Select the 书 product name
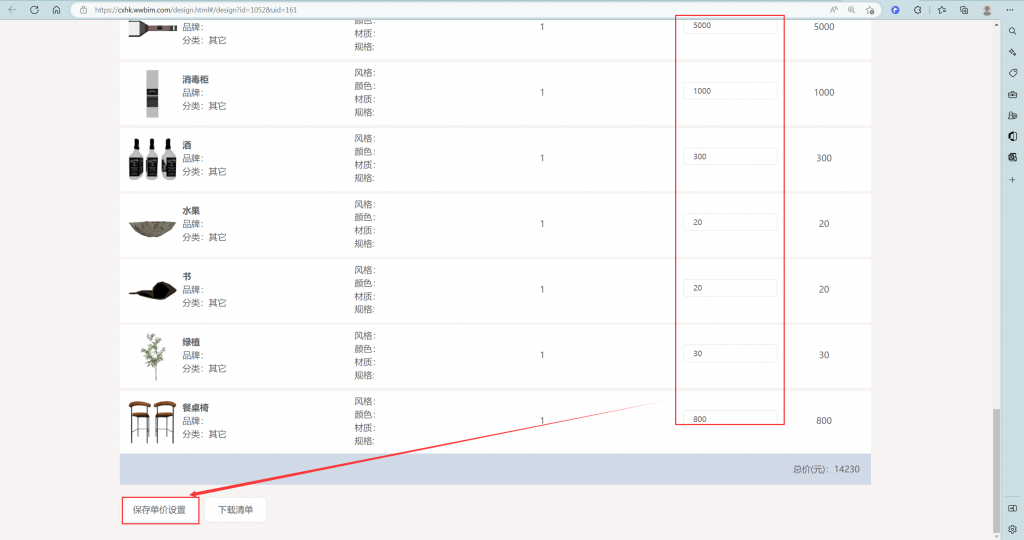This screenshot has height=540, width=1024. [187, 276]
